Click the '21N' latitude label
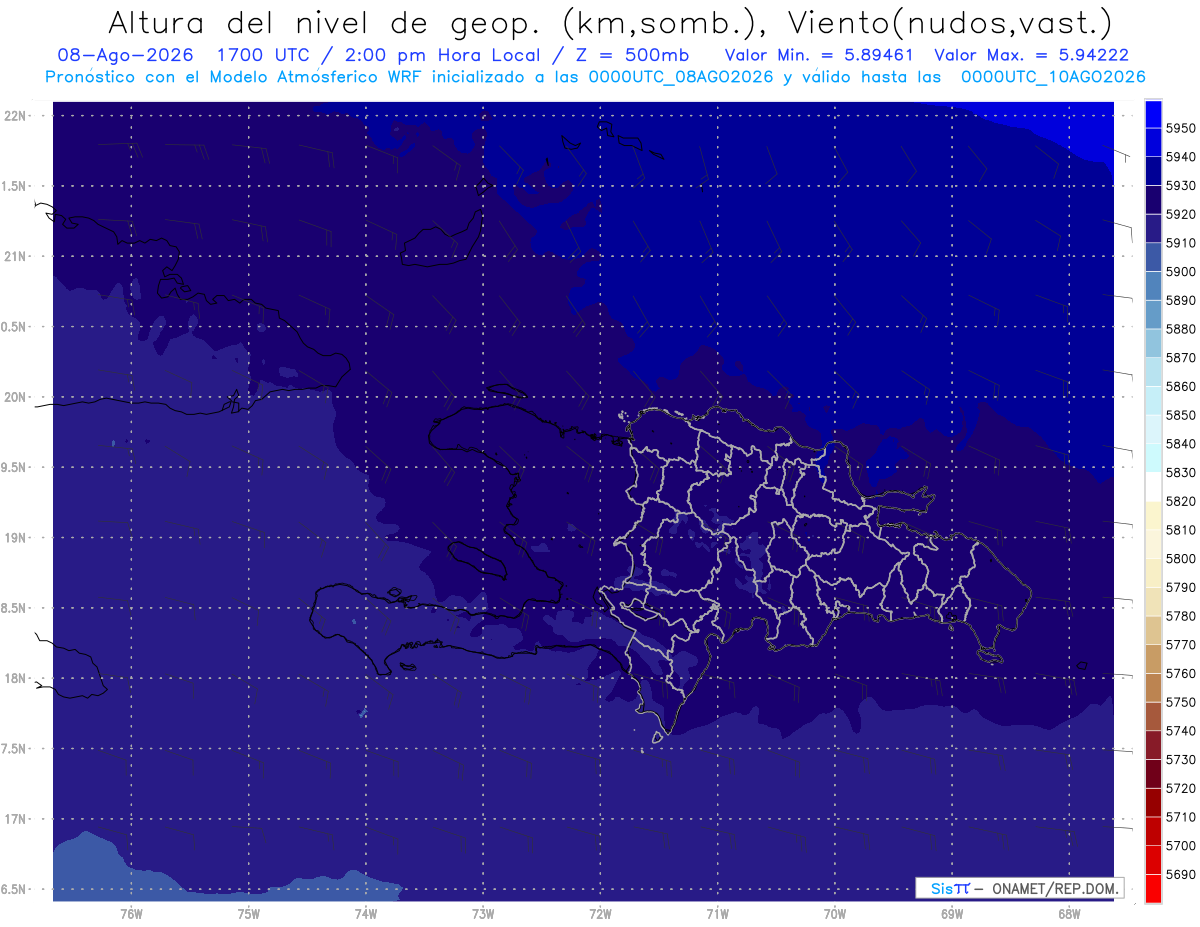This screenshot has width=1200, height=927. [14, 257]
